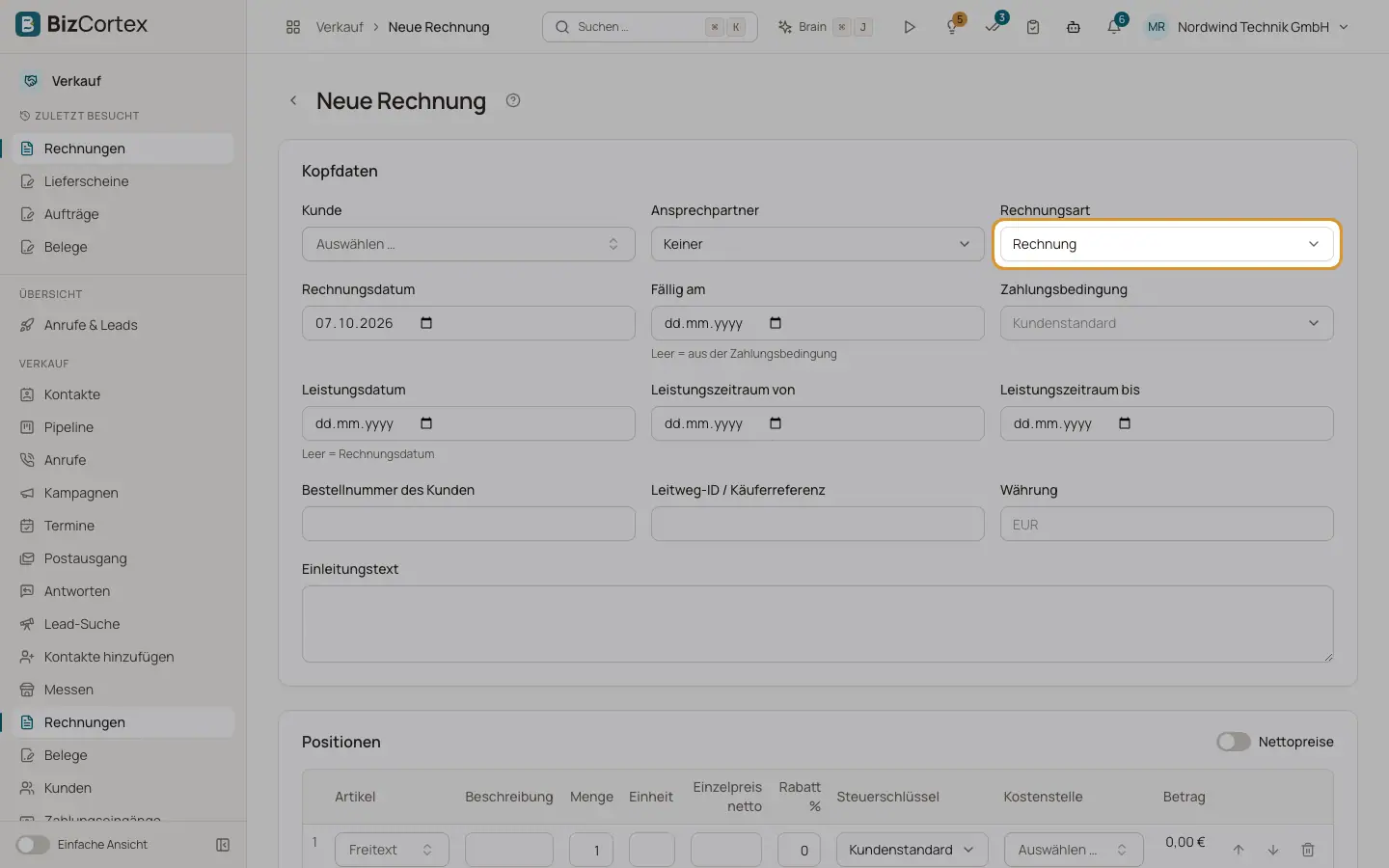
Task: Open the Steuerschlüssel dropdown in position 1
Action: (912, 850)
